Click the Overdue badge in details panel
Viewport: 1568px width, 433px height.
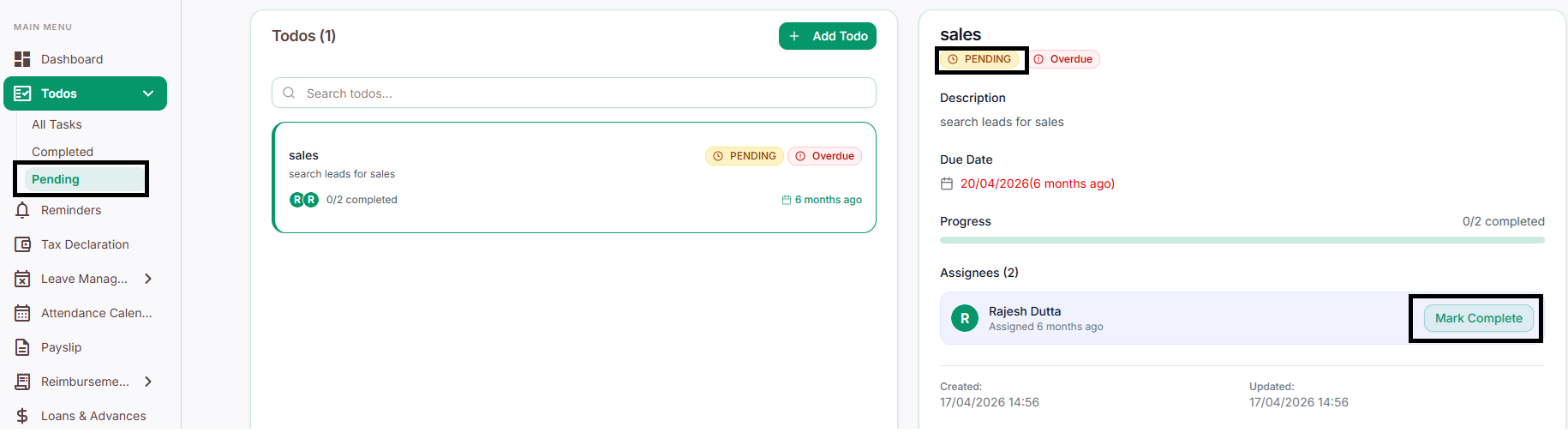pyautogui.click(x=1062, y=59)
